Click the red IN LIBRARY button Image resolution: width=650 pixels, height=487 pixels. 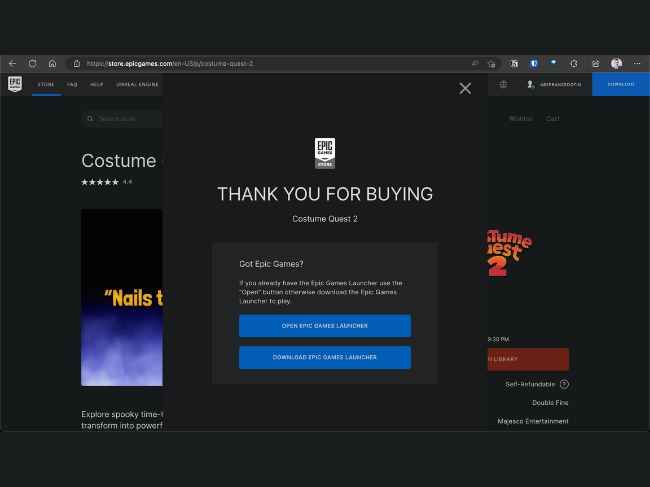[528, 359]
